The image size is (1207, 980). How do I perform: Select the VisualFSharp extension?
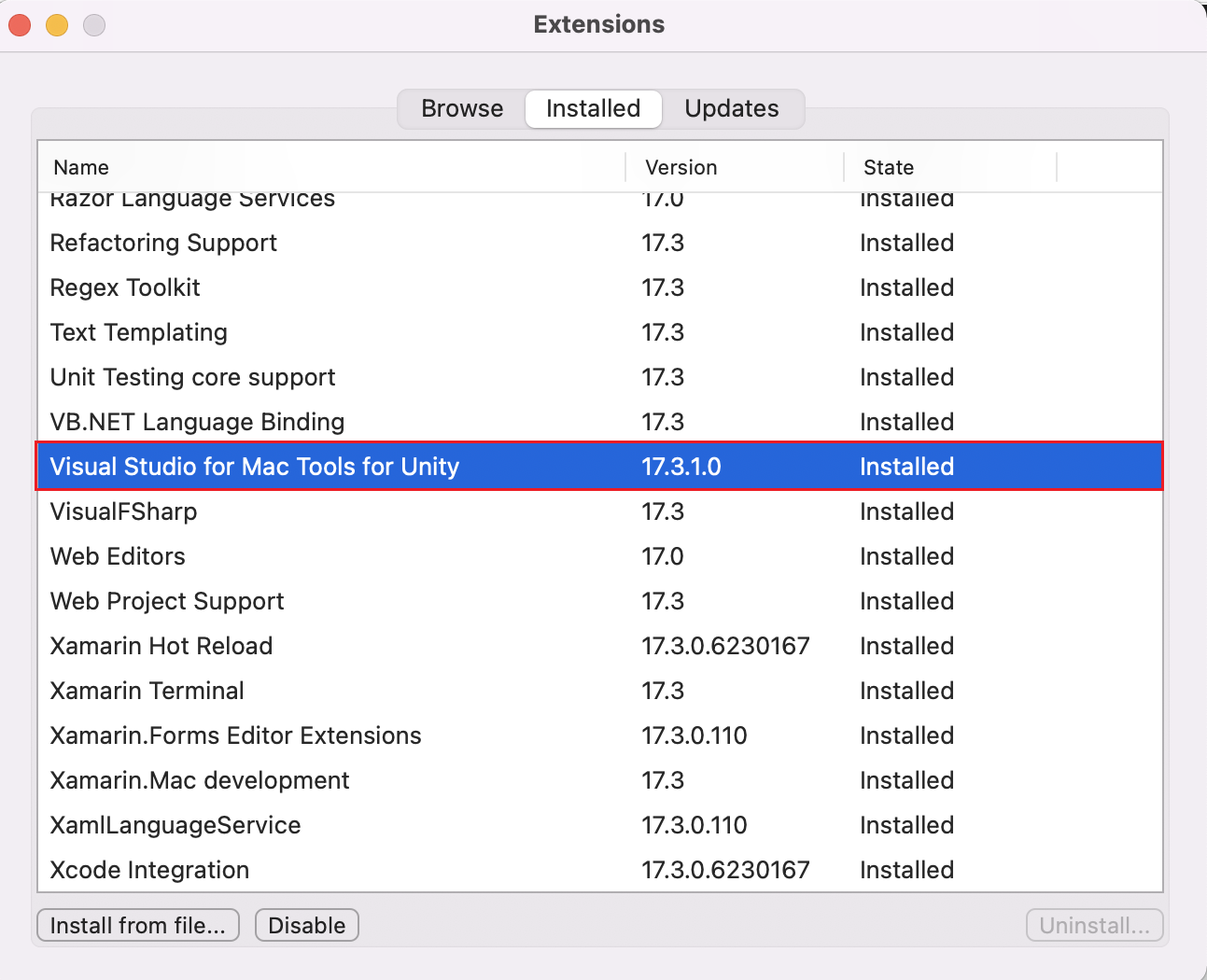pos(123,511)
